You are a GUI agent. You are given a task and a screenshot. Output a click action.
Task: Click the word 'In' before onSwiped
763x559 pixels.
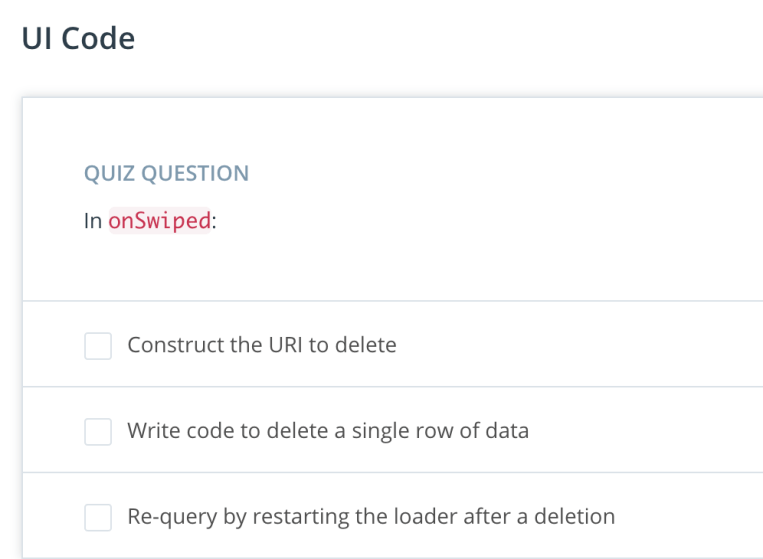point(92,222)
